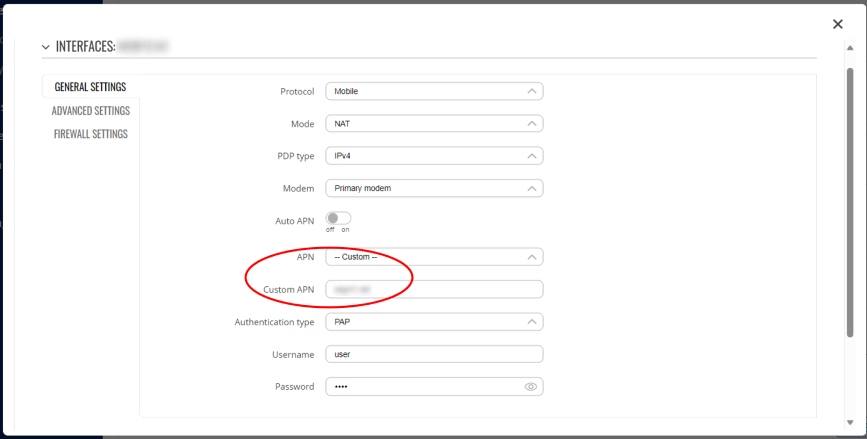Switch to the Advanced Settings tab
The height and width of the screenshot is (439, 867).
click(x=90, y=111)
